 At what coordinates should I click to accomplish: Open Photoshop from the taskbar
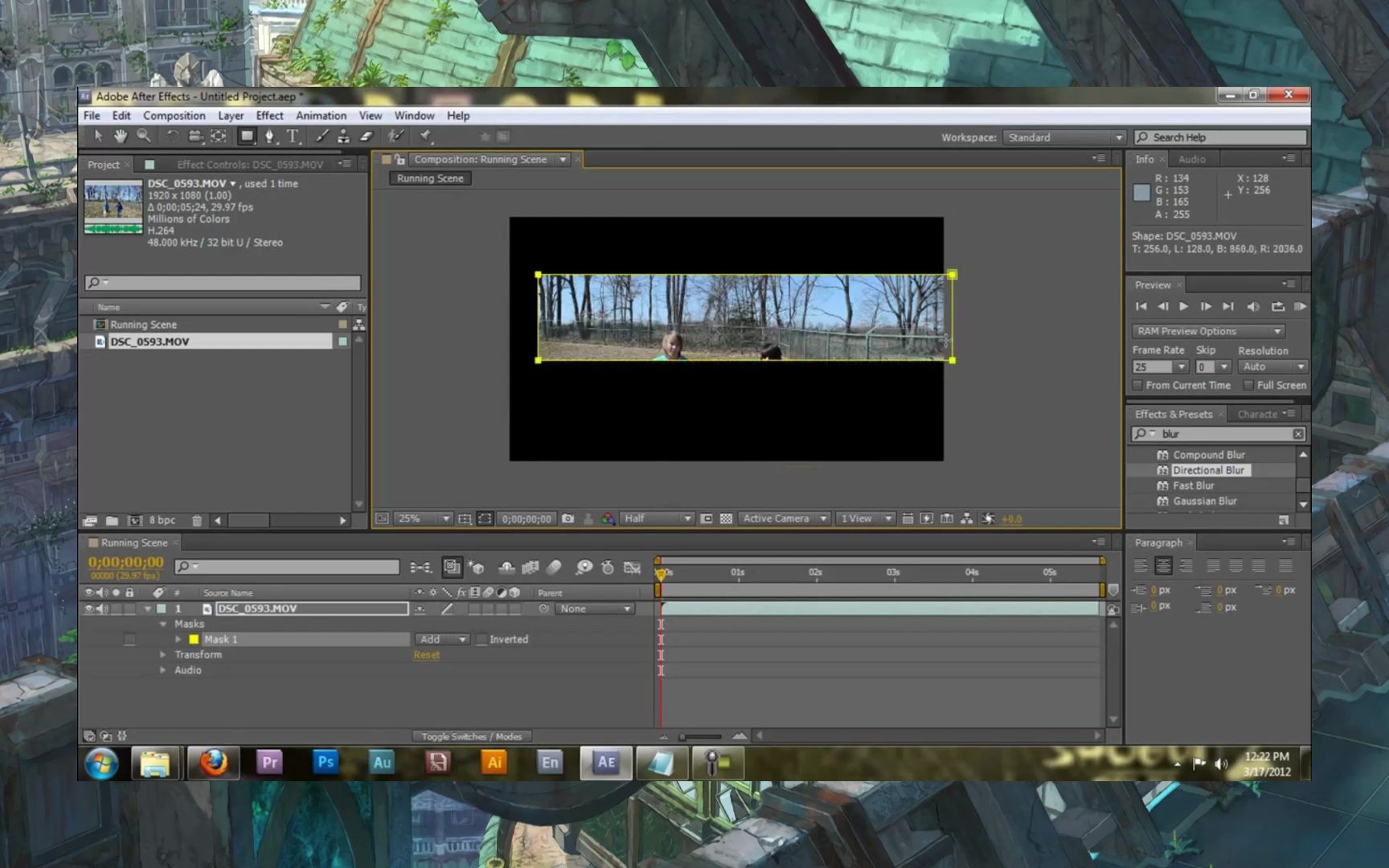[x=326, y=763]
